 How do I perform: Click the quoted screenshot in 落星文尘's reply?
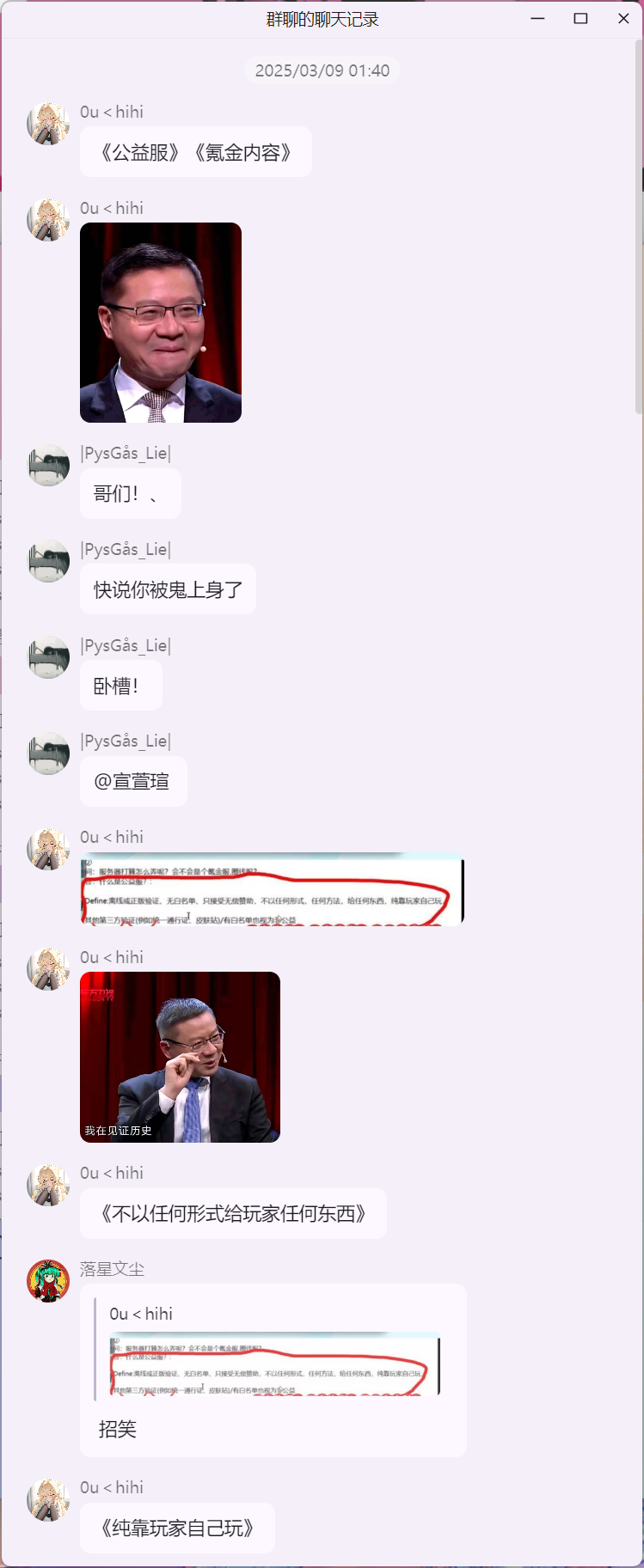click(274, 1364)
